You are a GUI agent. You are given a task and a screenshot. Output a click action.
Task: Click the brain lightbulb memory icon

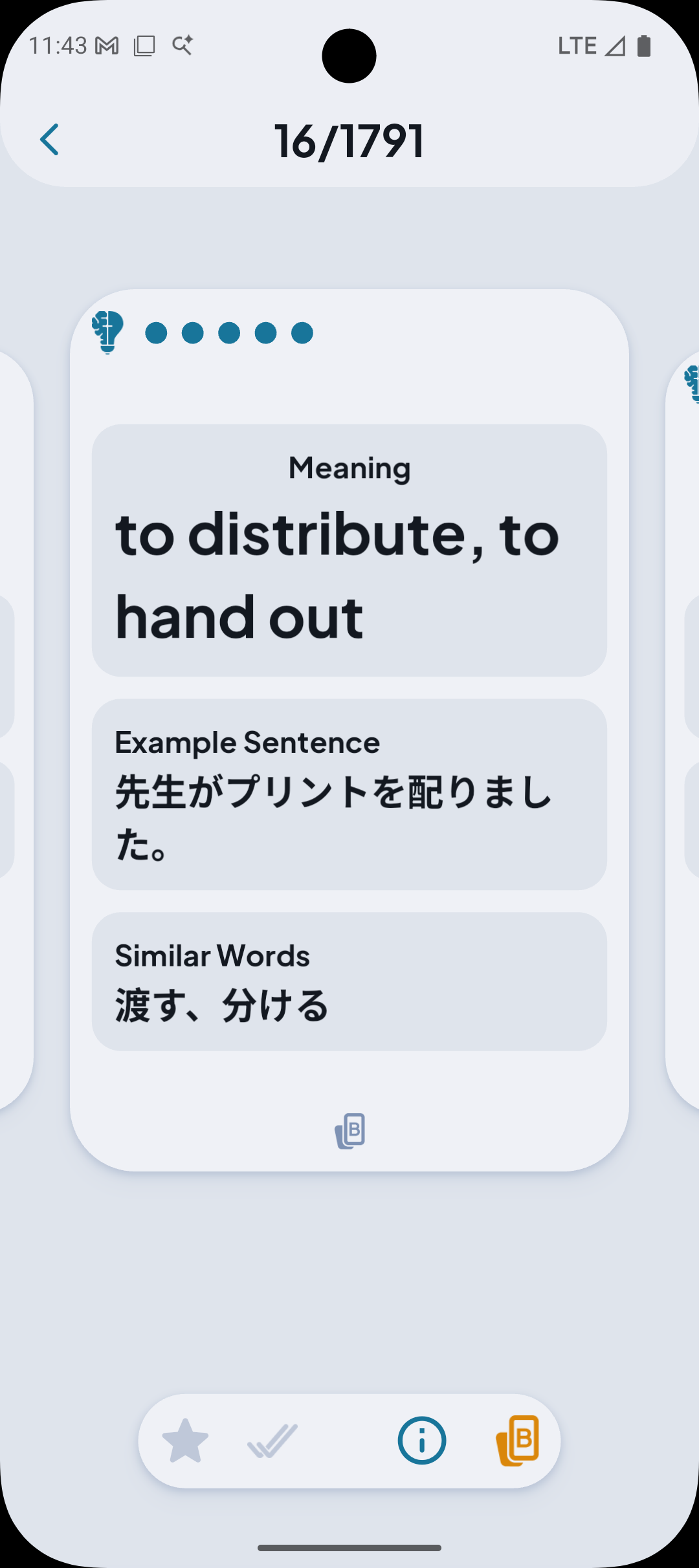tap(107, 332)
